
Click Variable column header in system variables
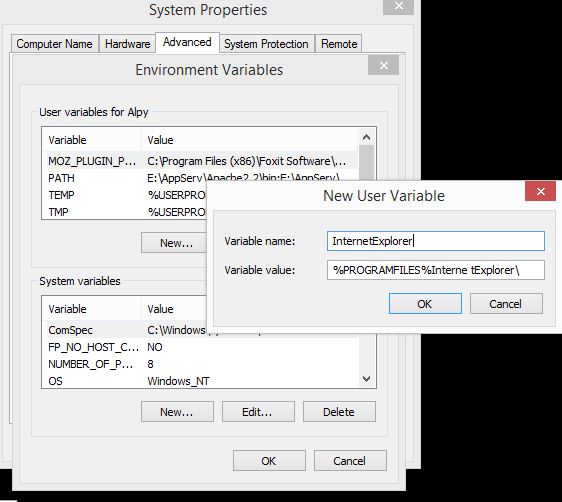click(92, 309)
